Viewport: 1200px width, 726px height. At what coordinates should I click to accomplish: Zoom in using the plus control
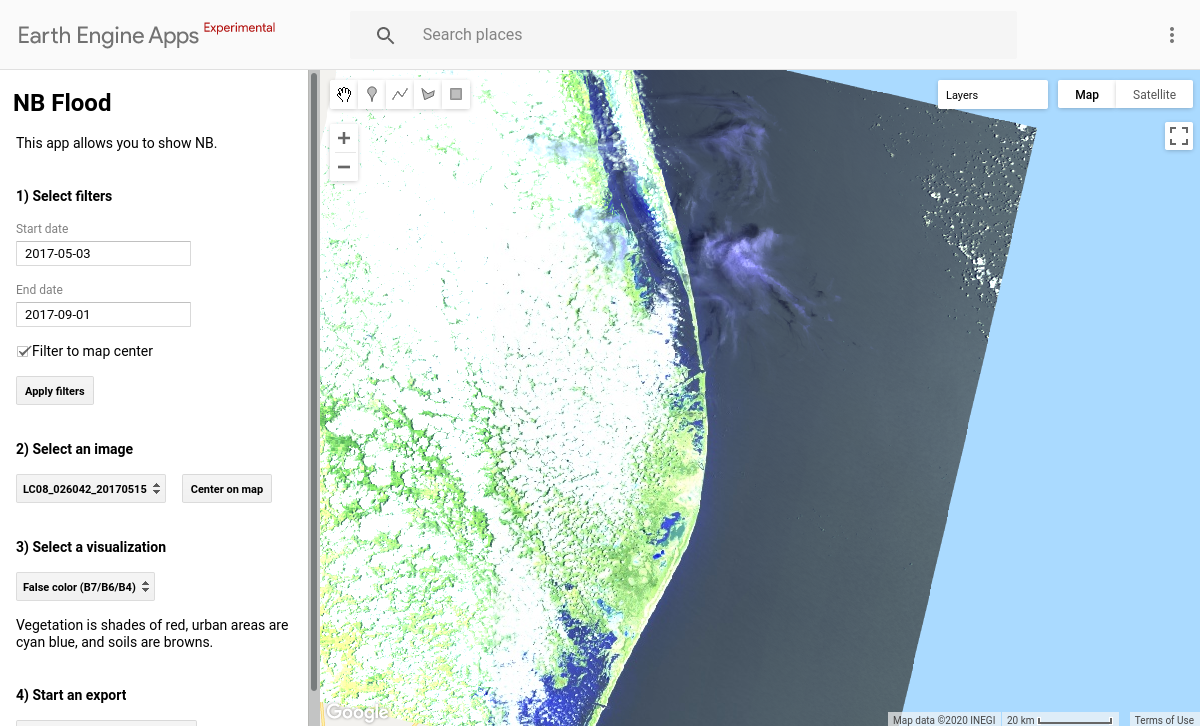point(343,137)
